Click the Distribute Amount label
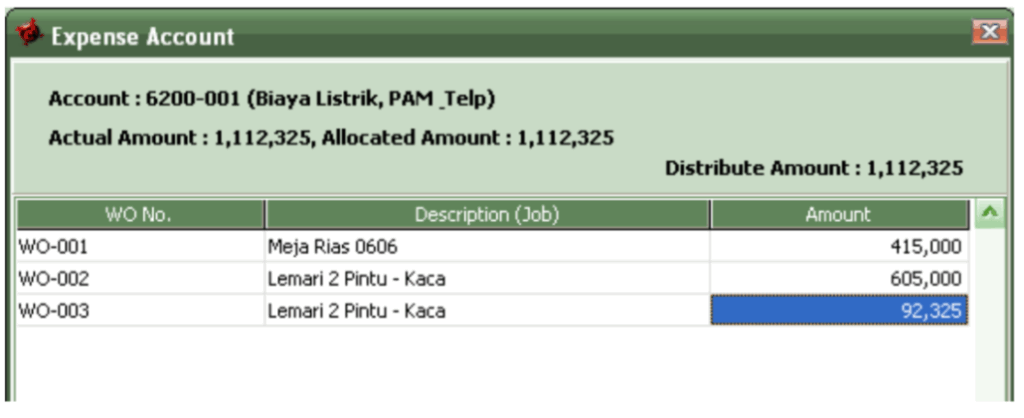 pos(814,169)
